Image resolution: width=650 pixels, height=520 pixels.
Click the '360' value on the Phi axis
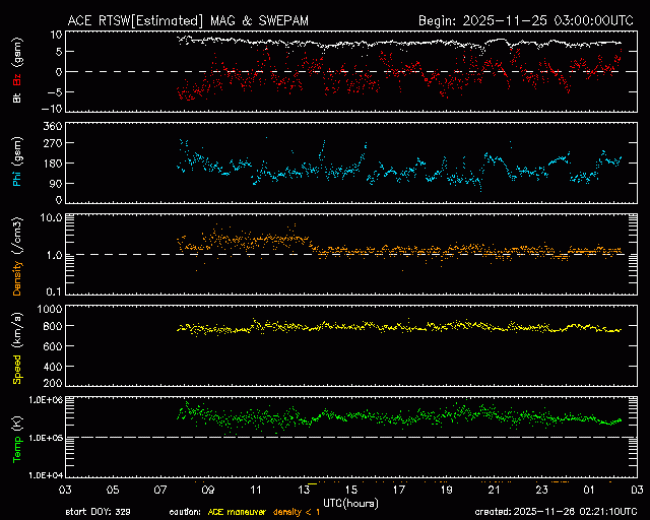pos(52,126)
